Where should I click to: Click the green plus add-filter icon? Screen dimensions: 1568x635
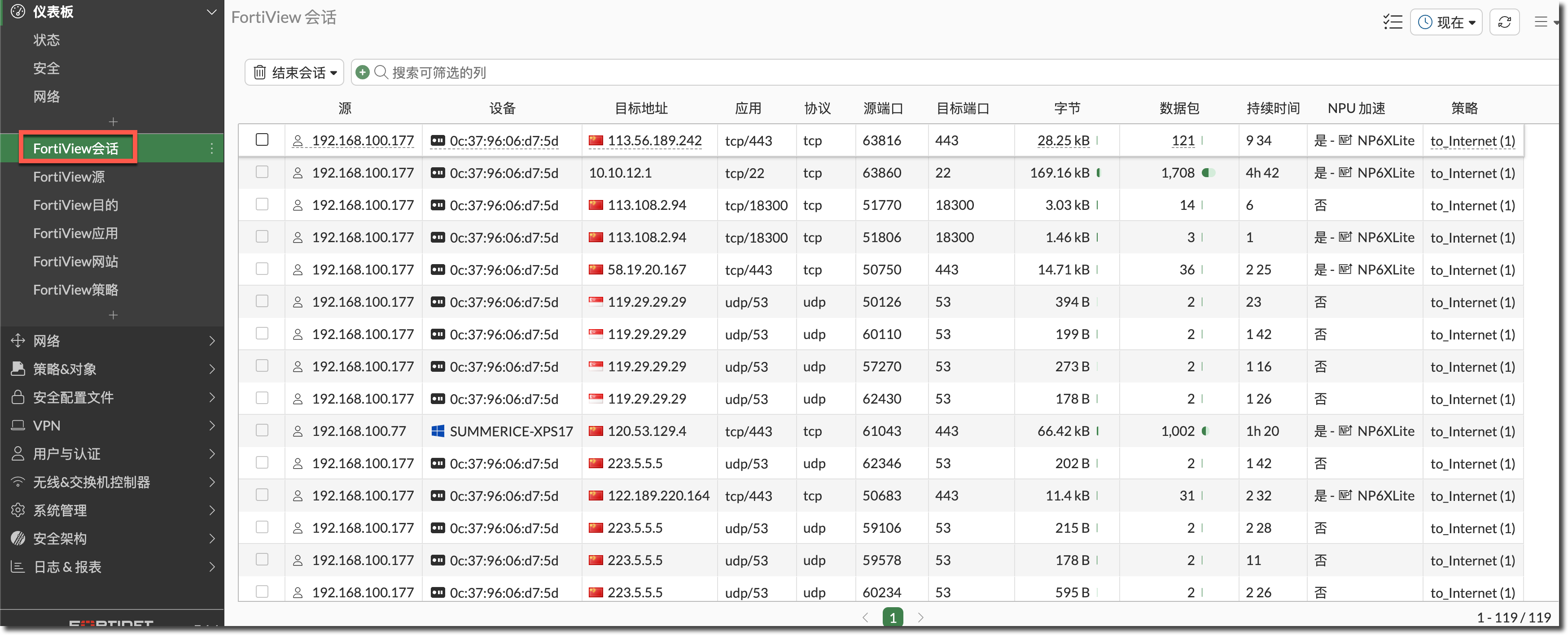362,72
